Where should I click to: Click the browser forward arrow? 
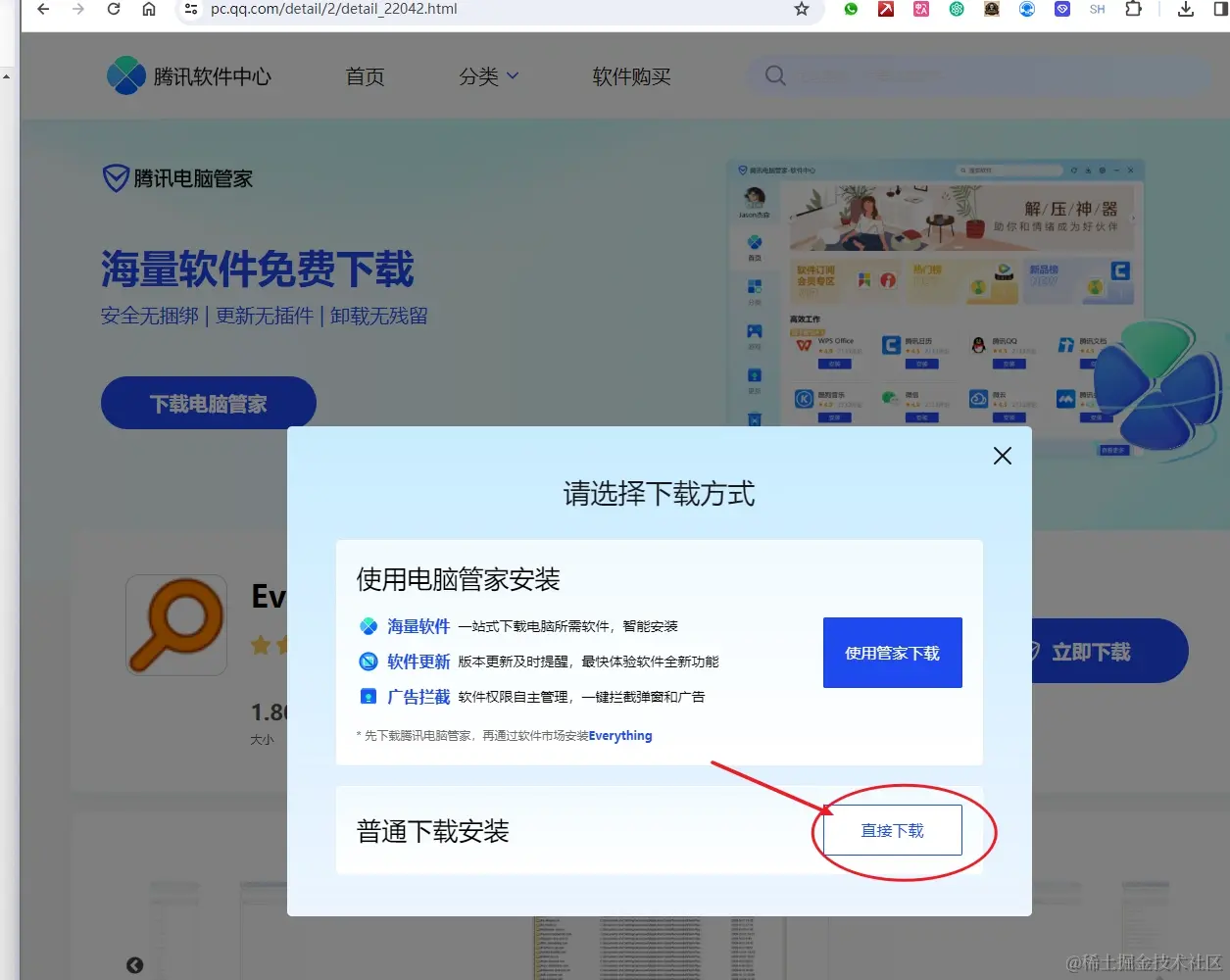pyautogui.click(x=78, y=9)
